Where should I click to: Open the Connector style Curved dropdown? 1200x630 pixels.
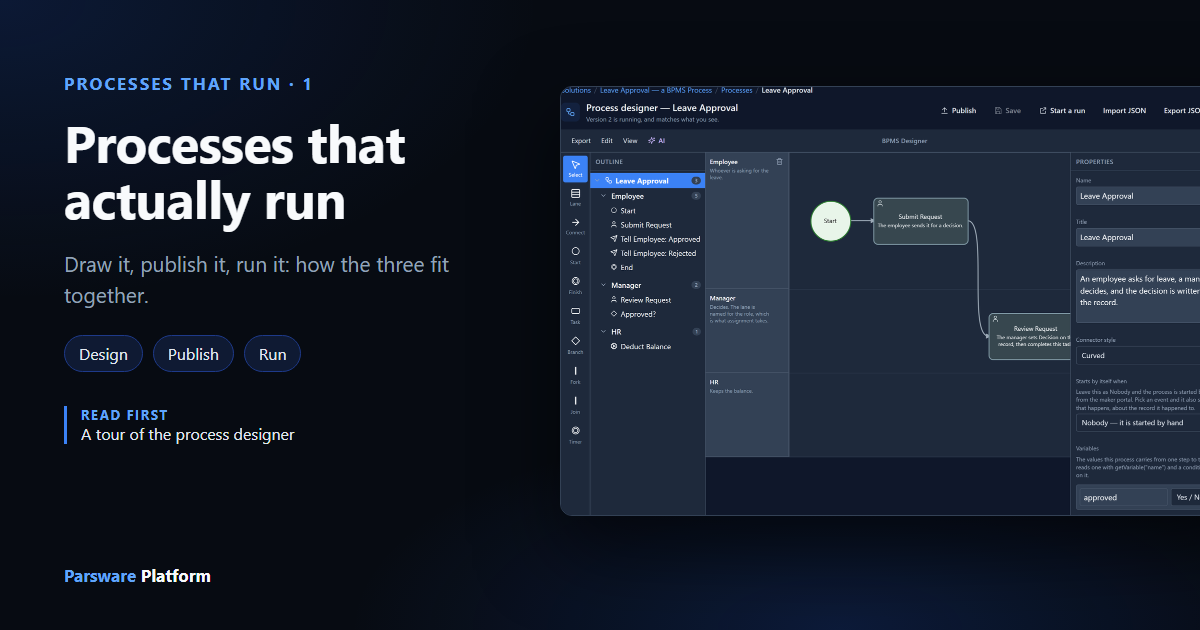click(x=1138, y=355)
